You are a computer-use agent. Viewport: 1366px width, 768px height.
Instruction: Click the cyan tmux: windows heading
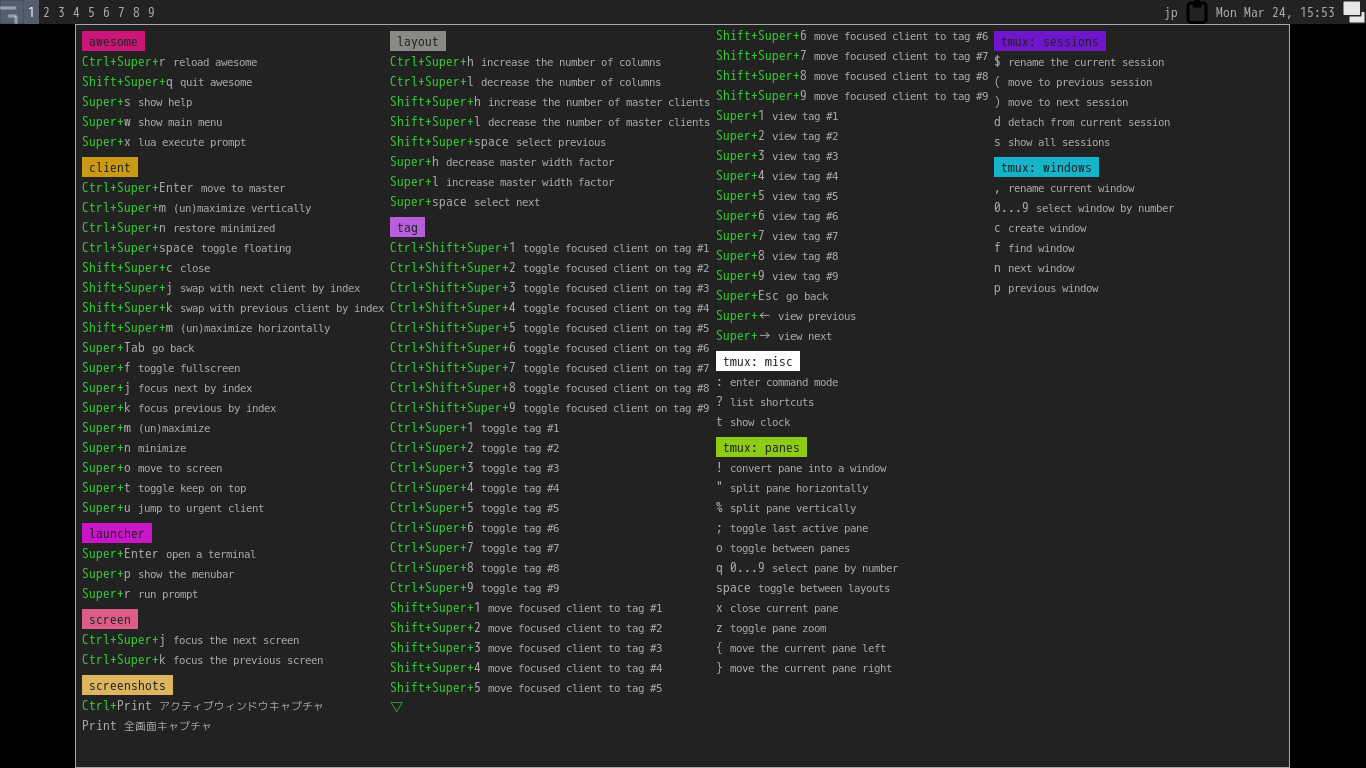[x=1046, y=167]
